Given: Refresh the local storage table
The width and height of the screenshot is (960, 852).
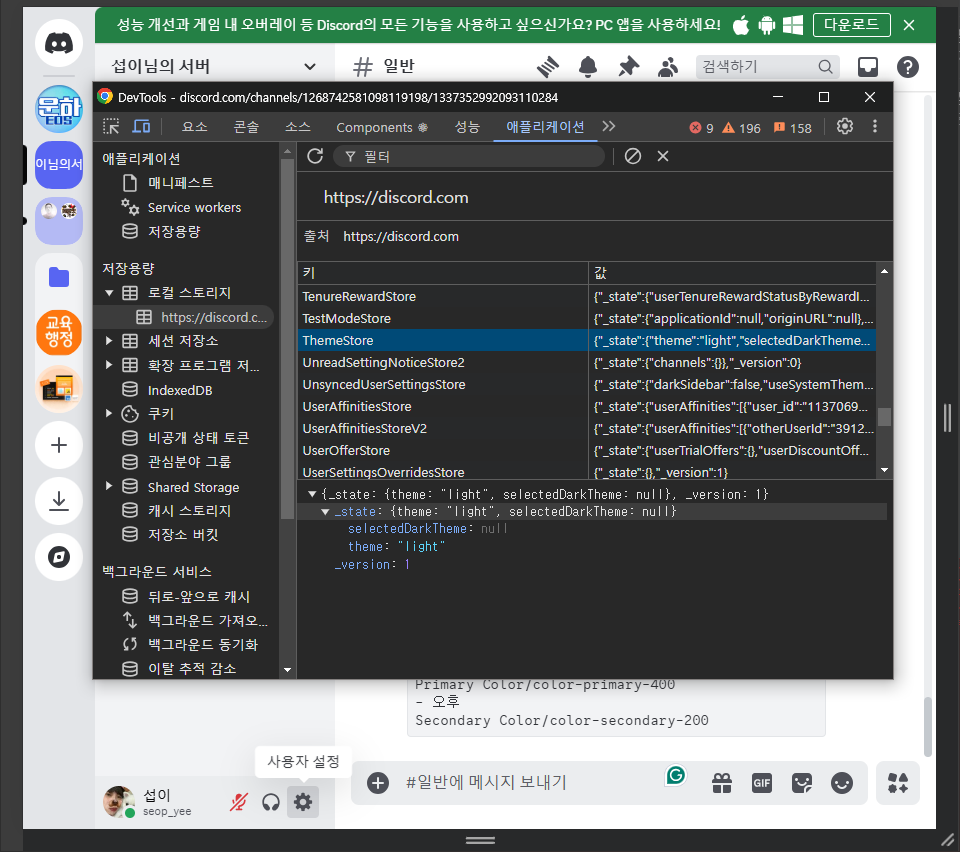Looking at the screenshot, I should 315,156.
